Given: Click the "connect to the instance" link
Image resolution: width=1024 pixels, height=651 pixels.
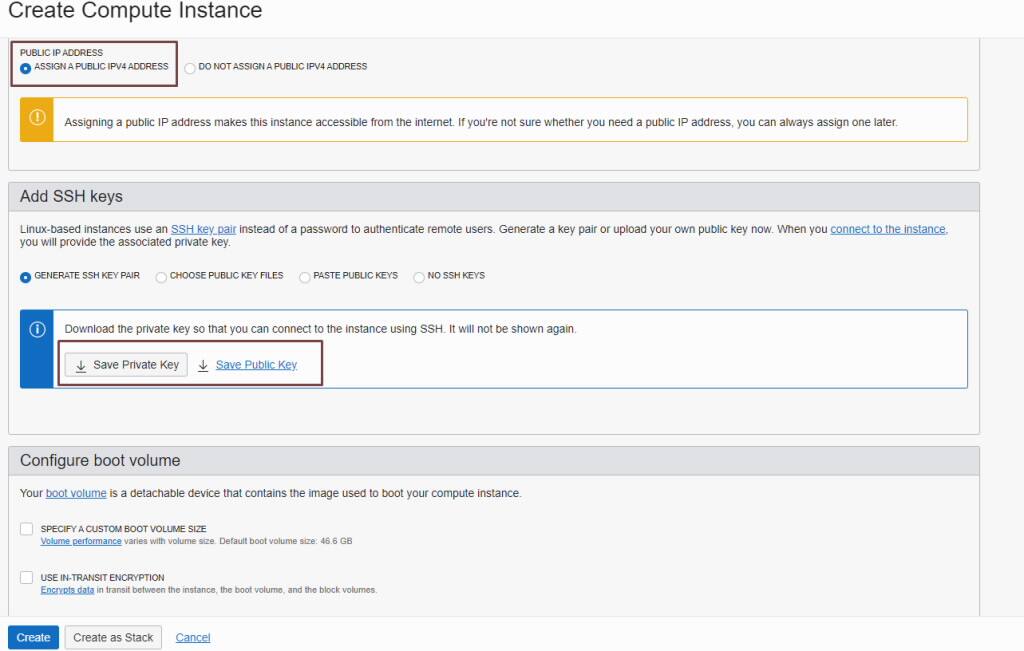Looking at the screenshot, I should [x=888, y=228].
